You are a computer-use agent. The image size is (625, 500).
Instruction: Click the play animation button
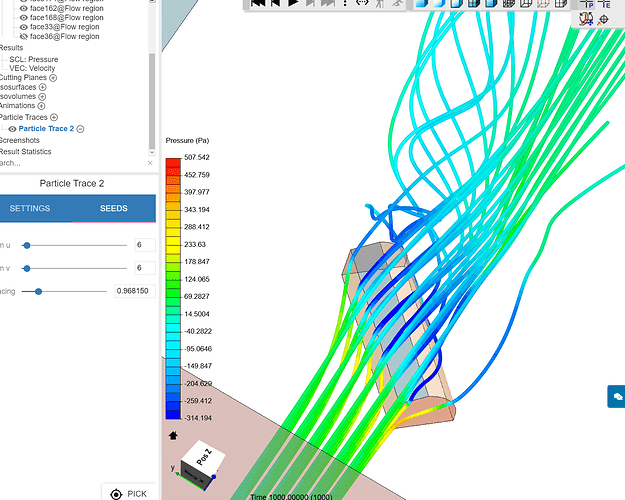(294, 4)
